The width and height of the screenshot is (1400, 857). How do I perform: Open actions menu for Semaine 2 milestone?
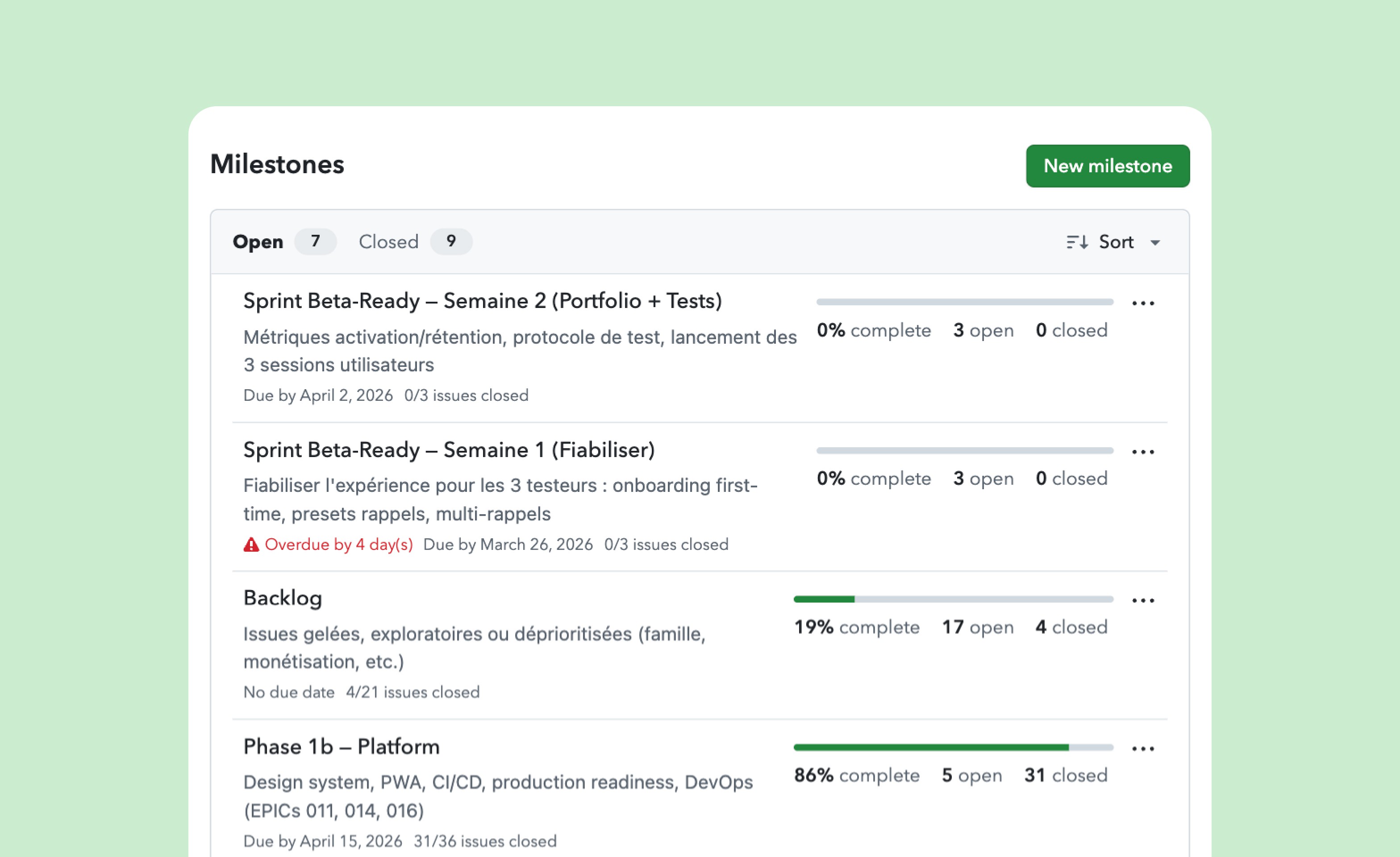[x=1142, y=303]
